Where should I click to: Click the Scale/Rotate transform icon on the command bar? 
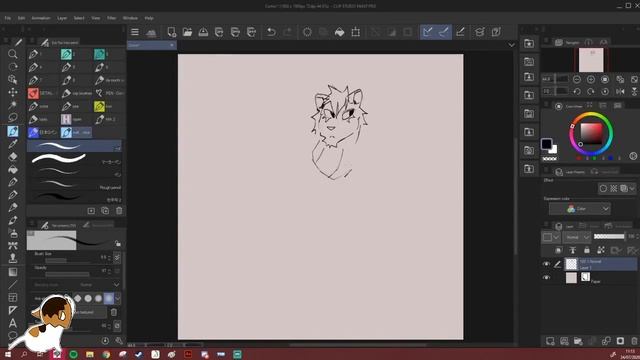[356, 32]
